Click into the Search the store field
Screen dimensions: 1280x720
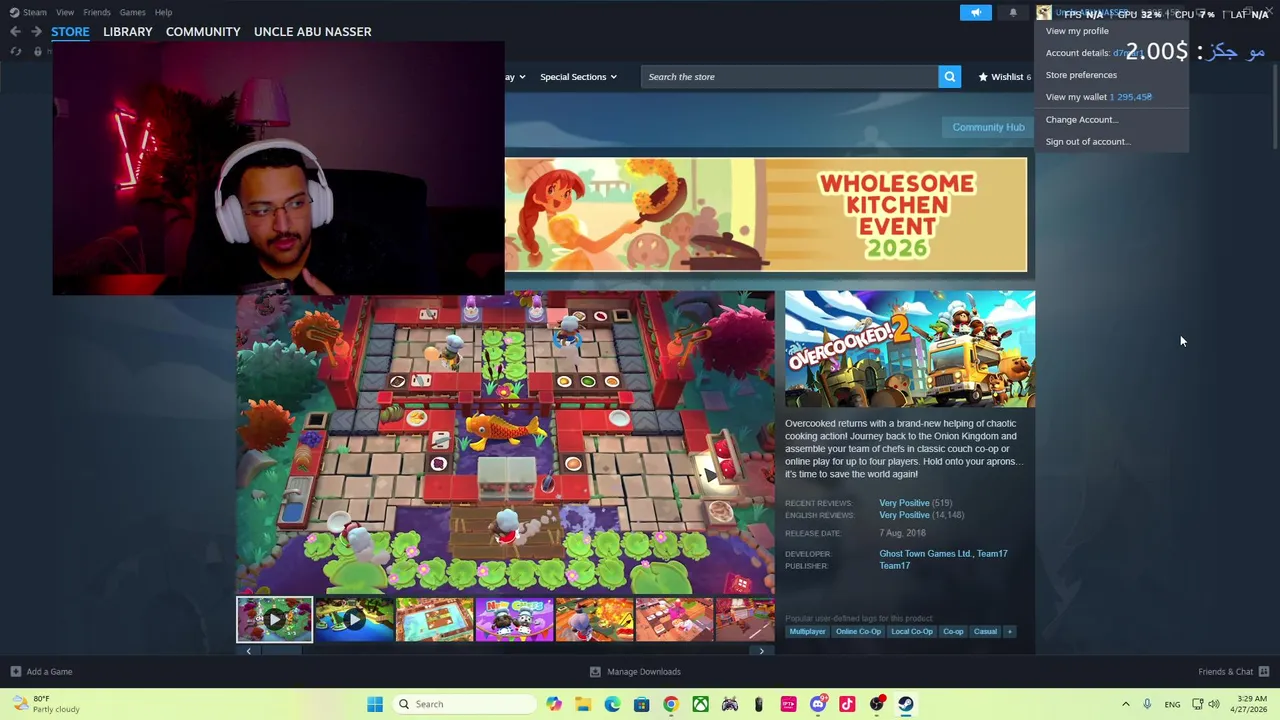790,77
